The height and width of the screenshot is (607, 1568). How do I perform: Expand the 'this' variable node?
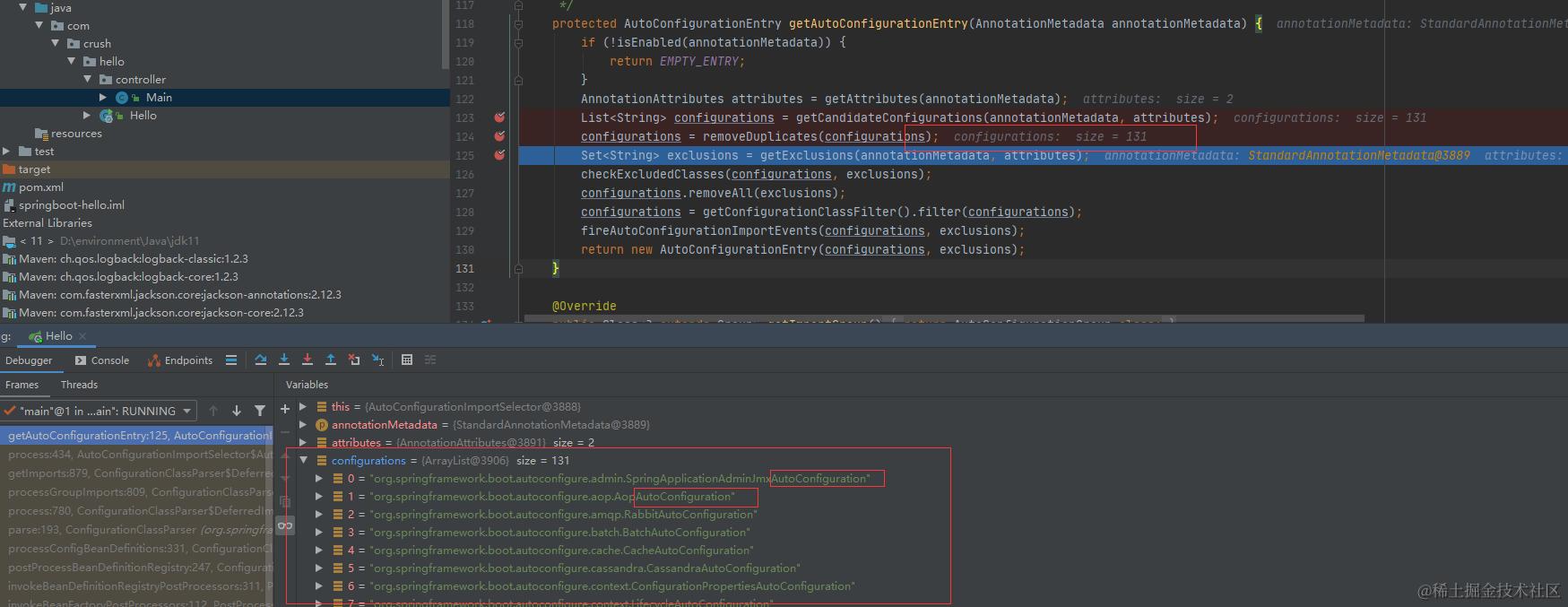[x=303, y=407]
